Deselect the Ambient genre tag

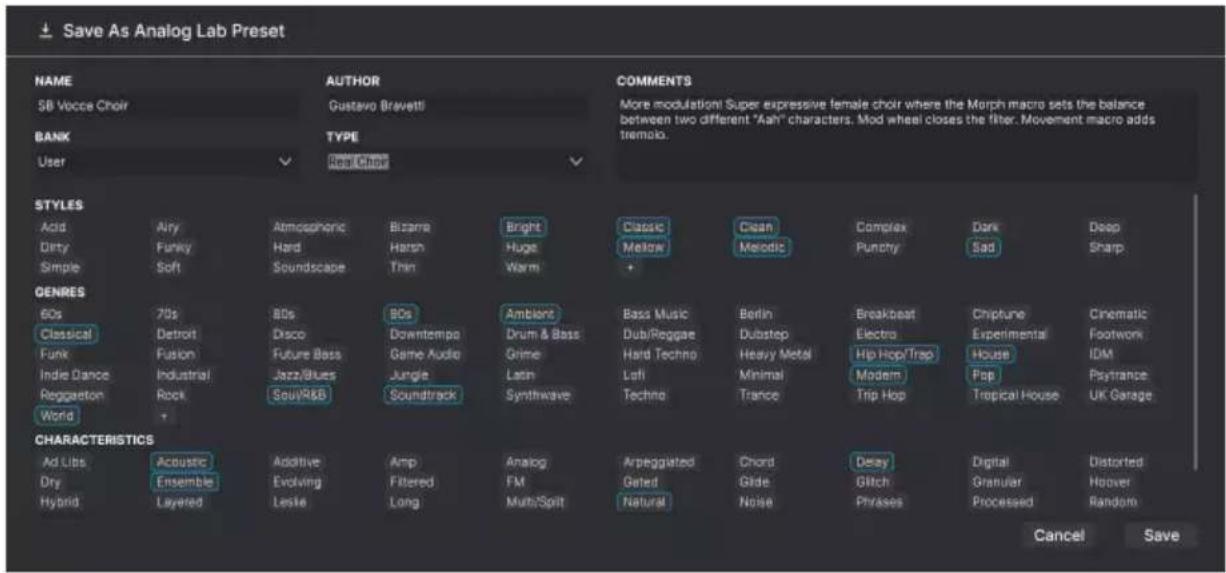click(530, 314)
